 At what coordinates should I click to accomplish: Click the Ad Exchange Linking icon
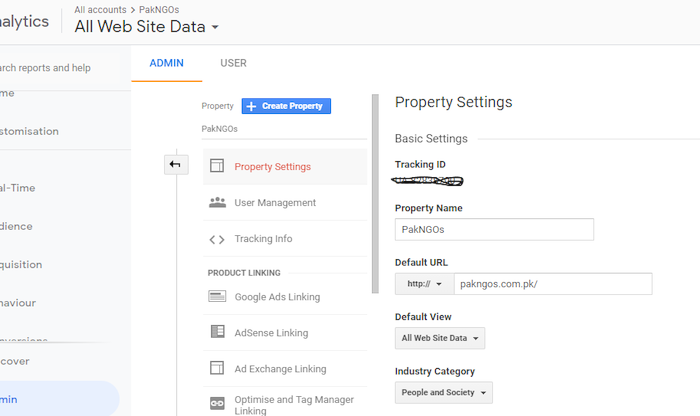pos(217,368)
